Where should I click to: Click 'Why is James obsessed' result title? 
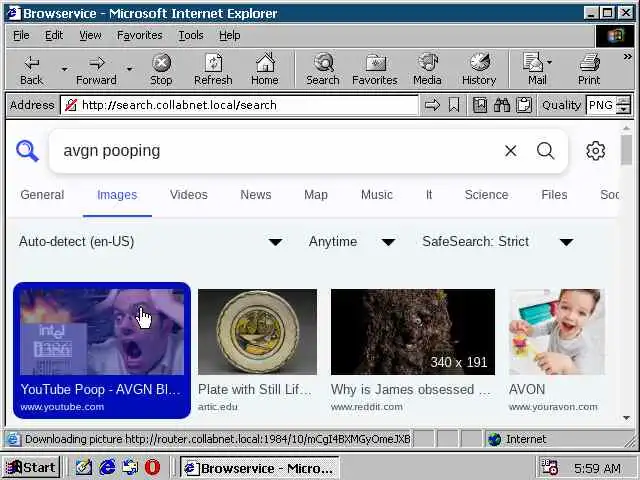pos(411,389)
